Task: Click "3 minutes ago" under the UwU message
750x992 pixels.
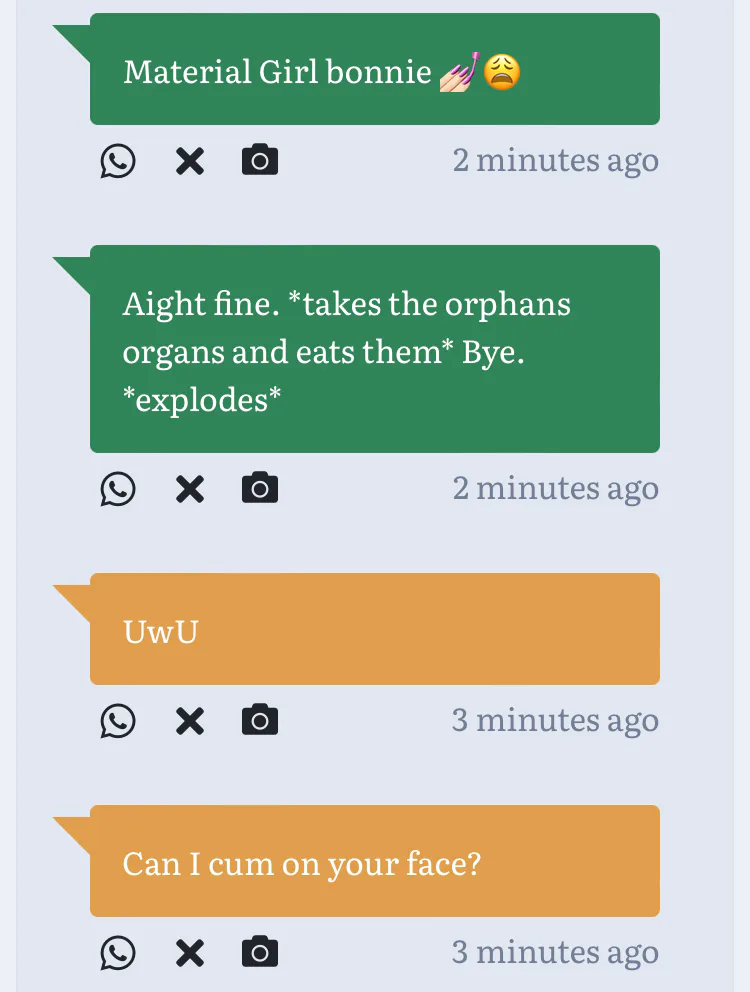Action: 555,720
